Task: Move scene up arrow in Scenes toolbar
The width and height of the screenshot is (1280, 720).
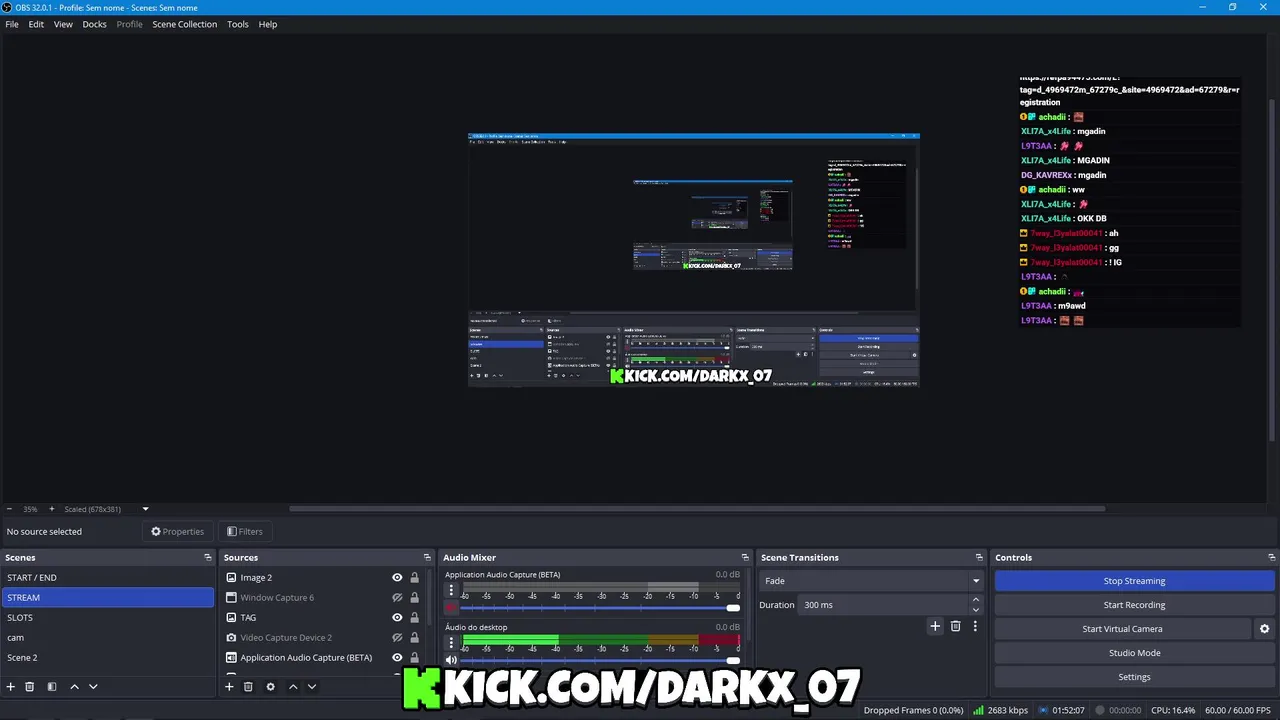Action: coord(74,687)
